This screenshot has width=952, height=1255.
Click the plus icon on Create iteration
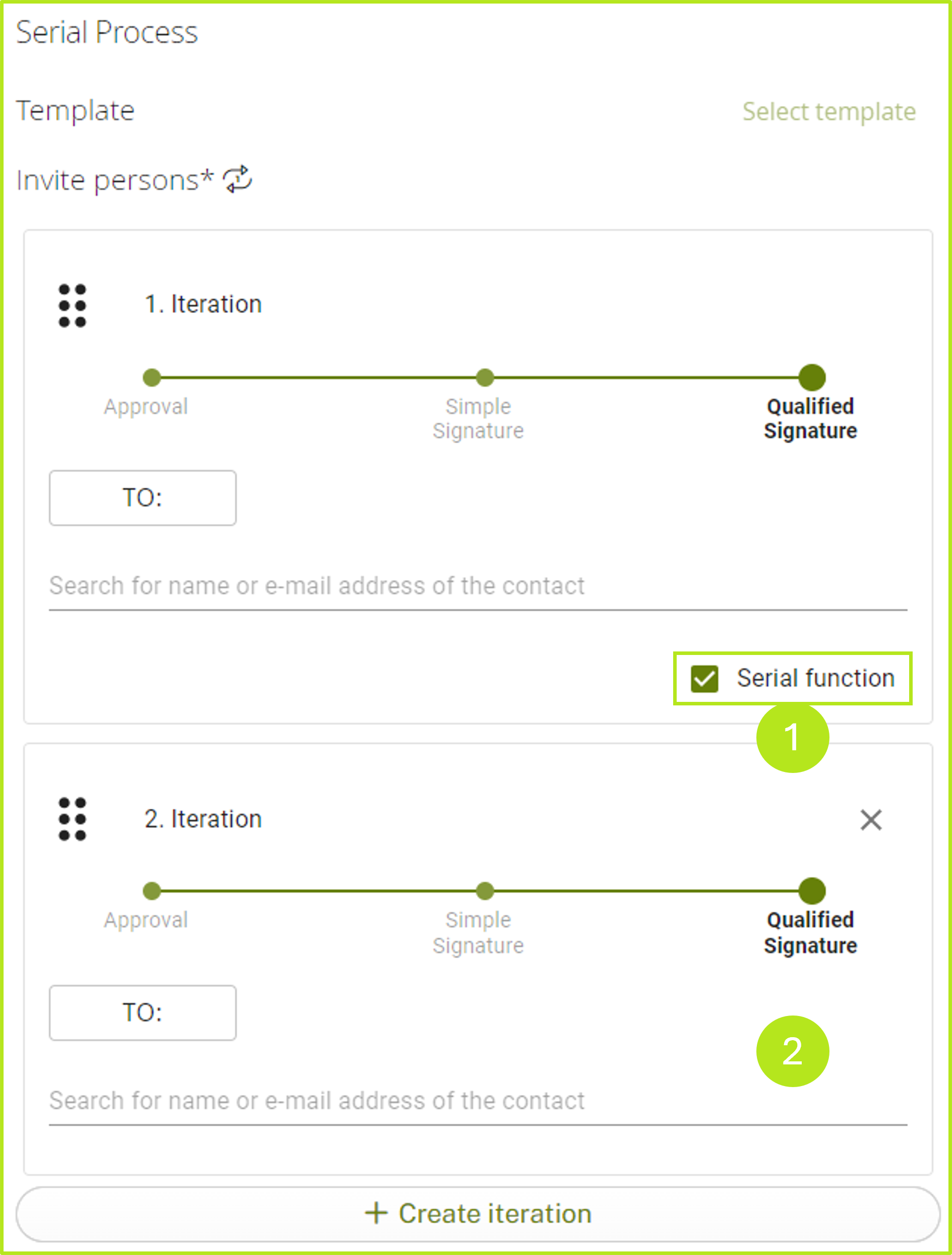click(x=376, y=1214)
